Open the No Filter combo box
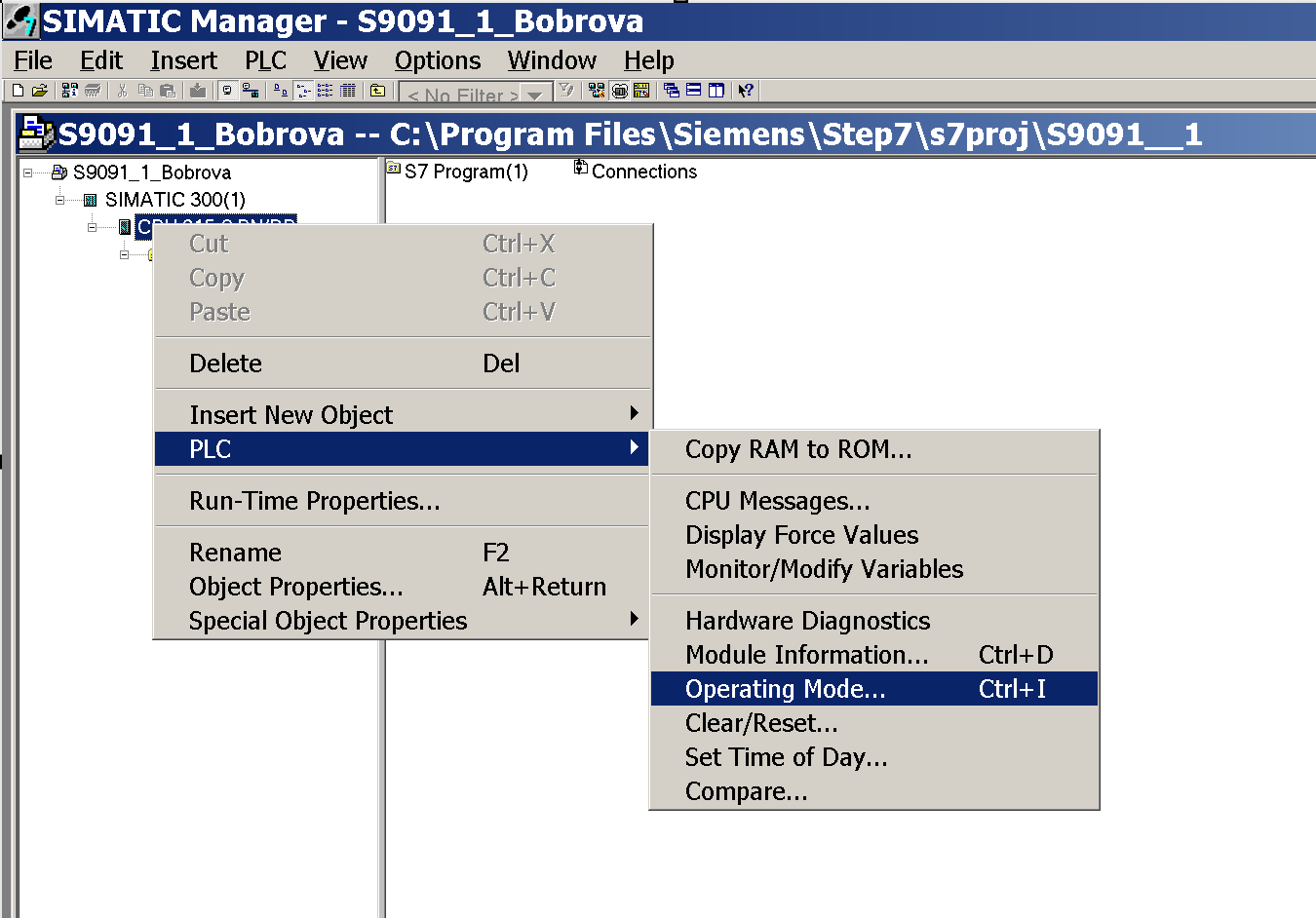The height and width of the screenshot is (918, 1316). coord(476,93)
